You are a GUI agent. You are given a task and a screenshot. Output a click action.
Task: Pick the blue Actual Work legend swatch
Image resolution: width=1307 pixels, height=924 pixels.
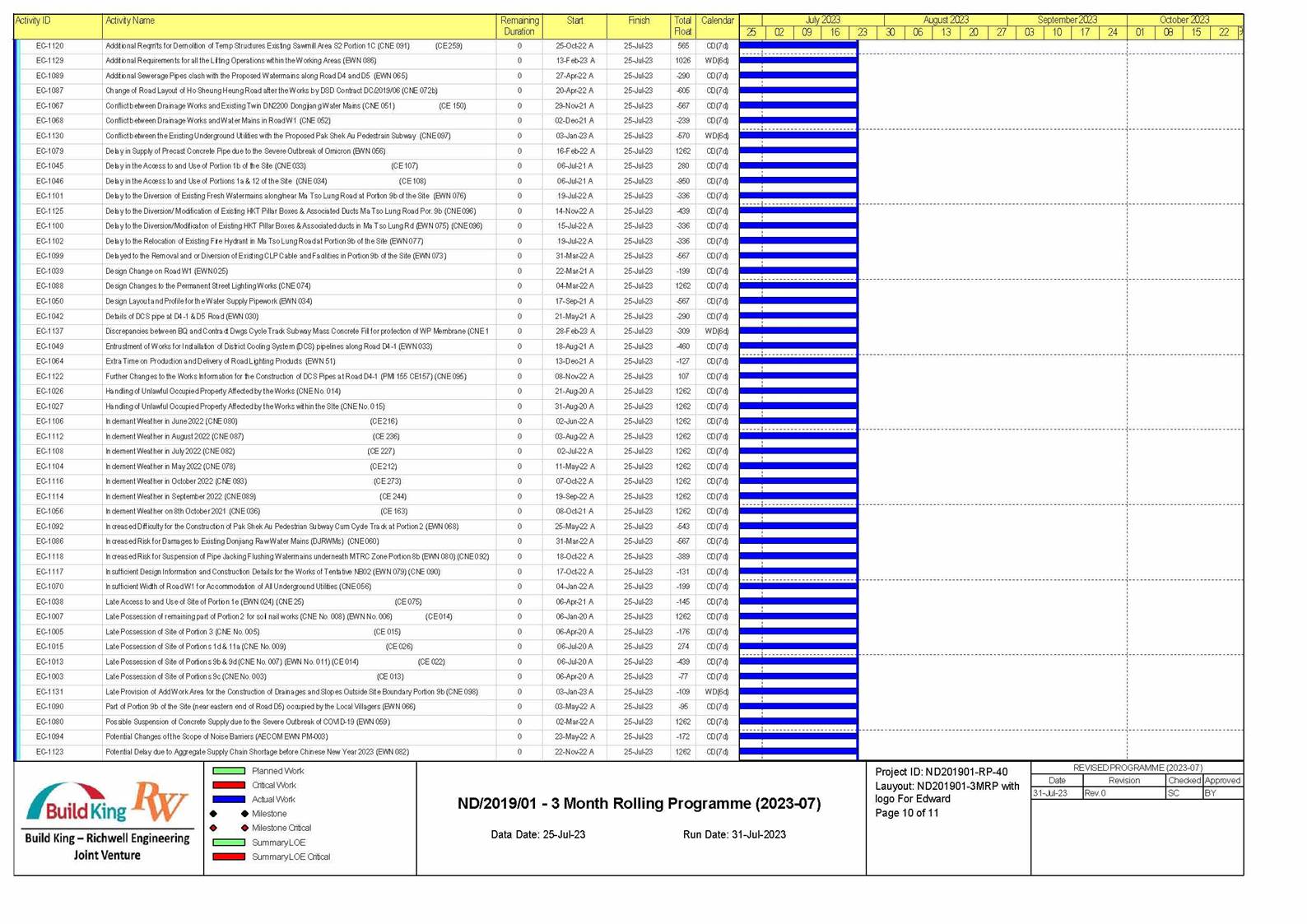pos(229,799)
